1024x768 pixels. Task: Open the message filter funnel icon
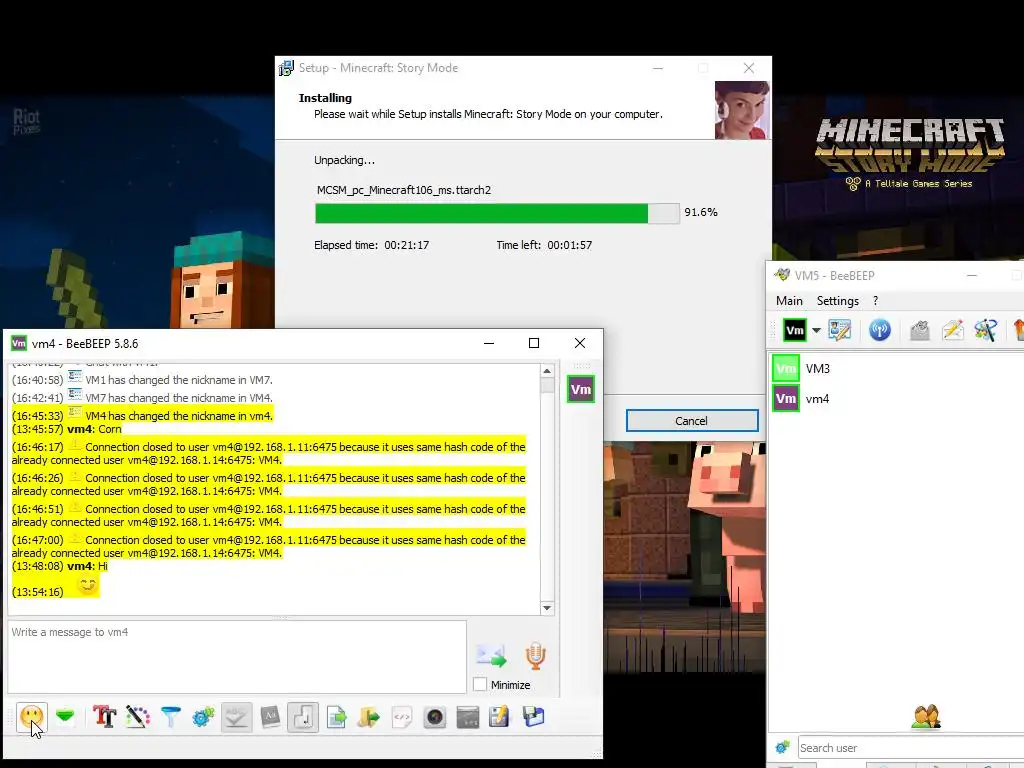pyautogui.click(x=170, y=718)
